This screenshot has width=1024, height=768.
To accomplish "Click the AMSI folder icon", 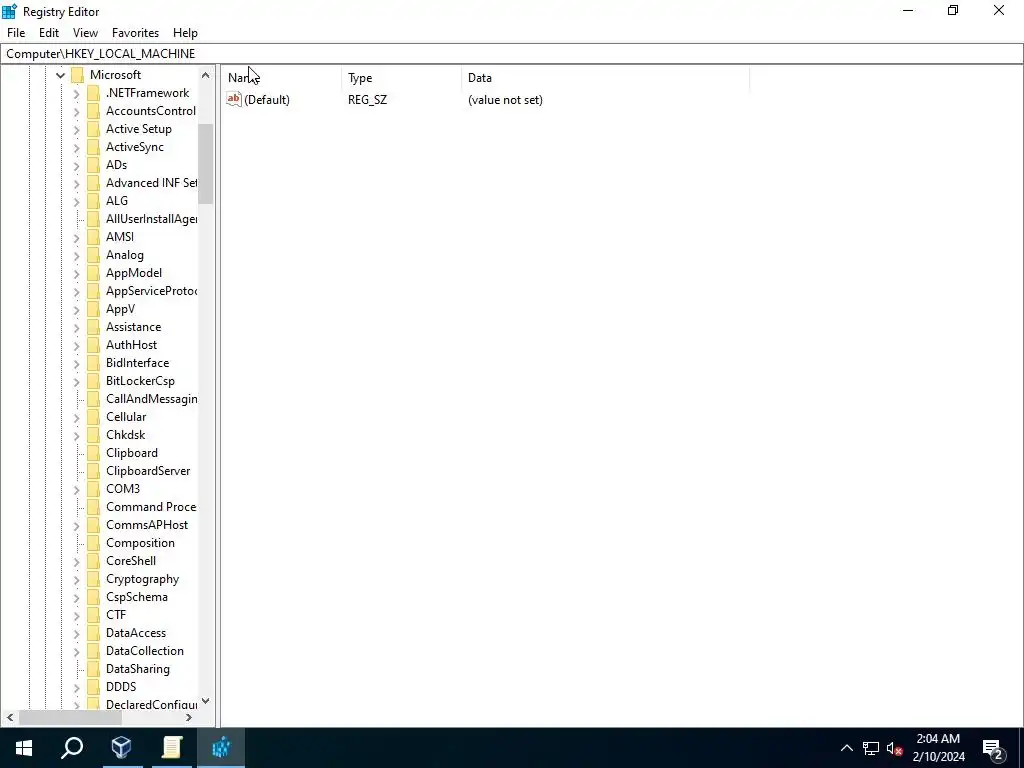I will point(93,236).
